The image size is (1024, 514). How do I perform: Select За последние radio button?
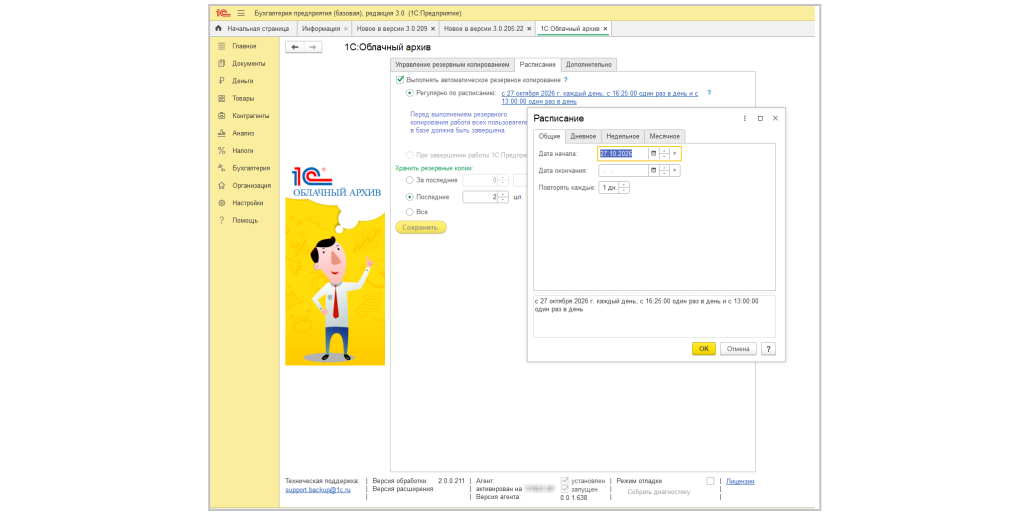coord(409,180)
